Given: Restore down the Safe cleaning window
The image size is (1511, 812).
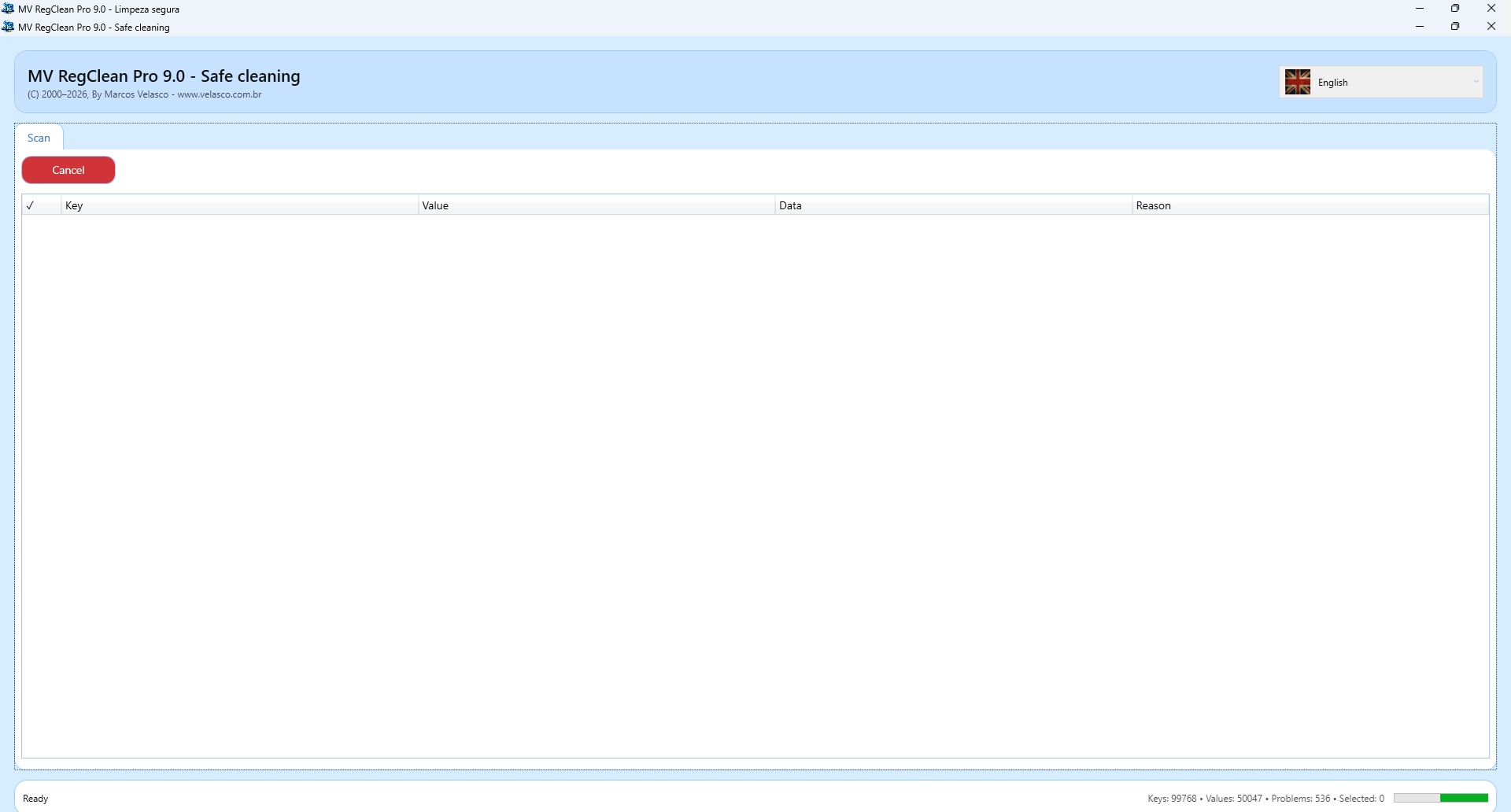Looking at the screenshot, I should [x=1455, y=27].
